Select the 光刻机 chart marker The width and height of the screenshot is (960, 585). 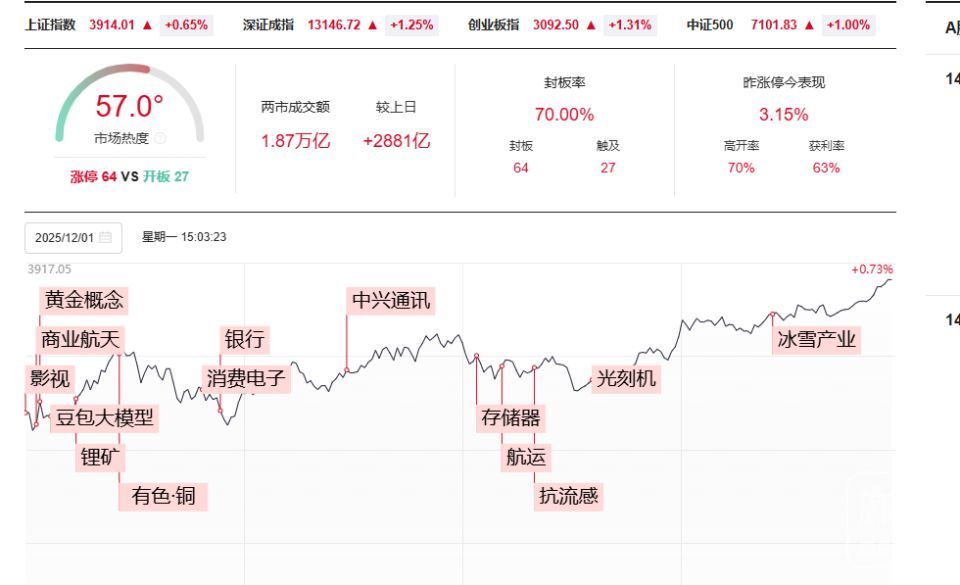(x=628, y=379)
